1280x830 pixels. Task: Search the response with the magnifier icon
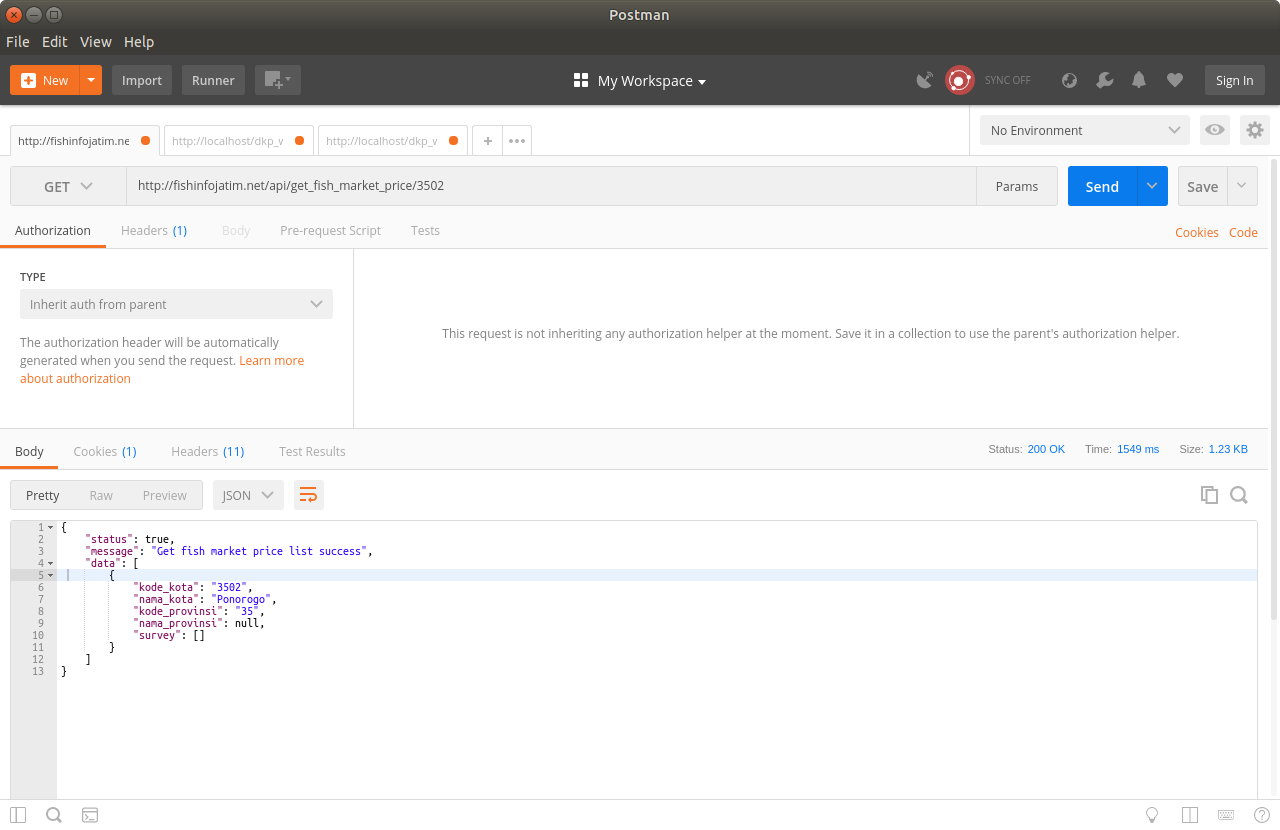1239,494
